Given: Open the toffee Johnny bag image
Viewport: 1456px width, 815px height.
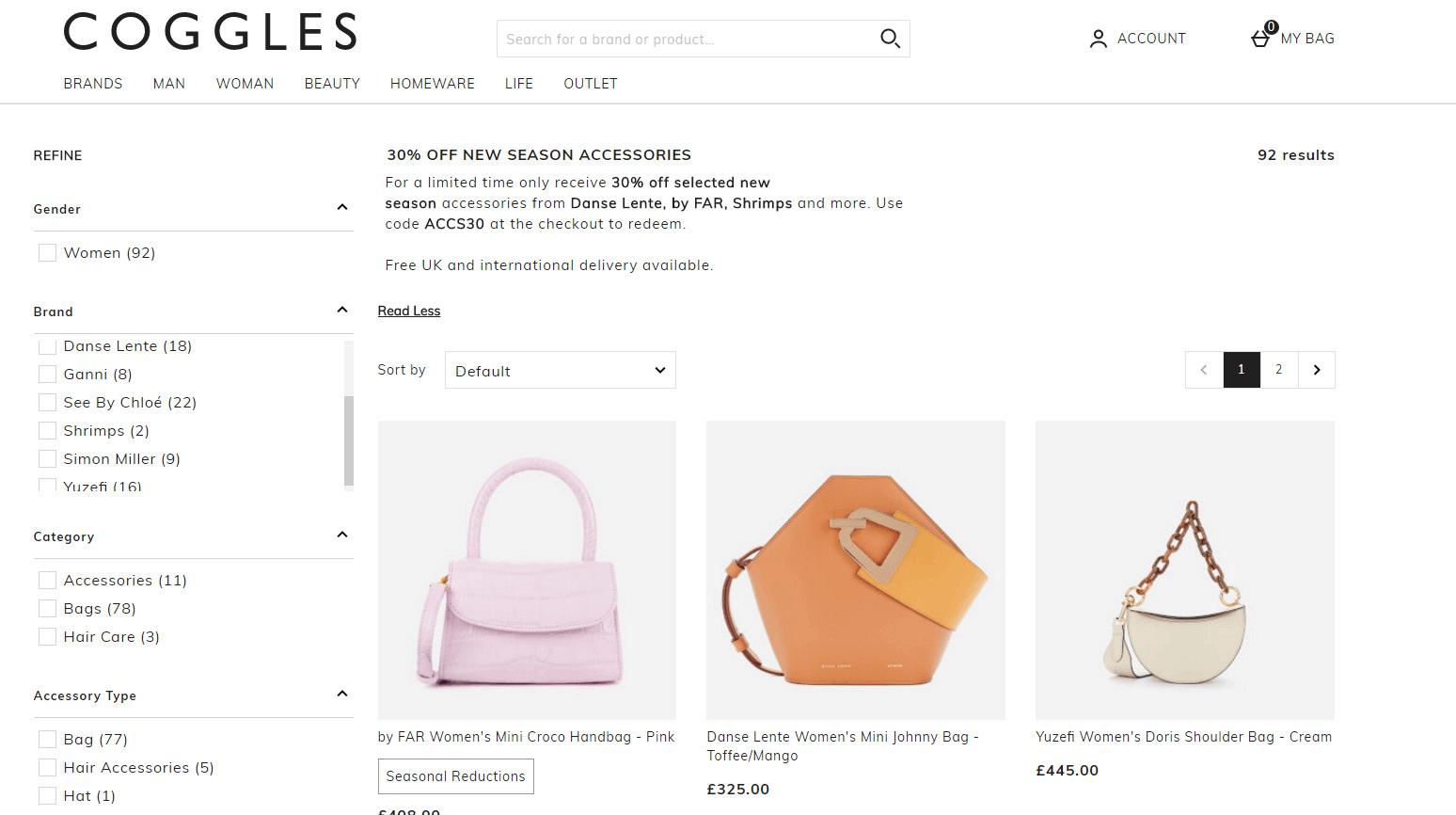Looking at the screenshot, I should [856, 570].
